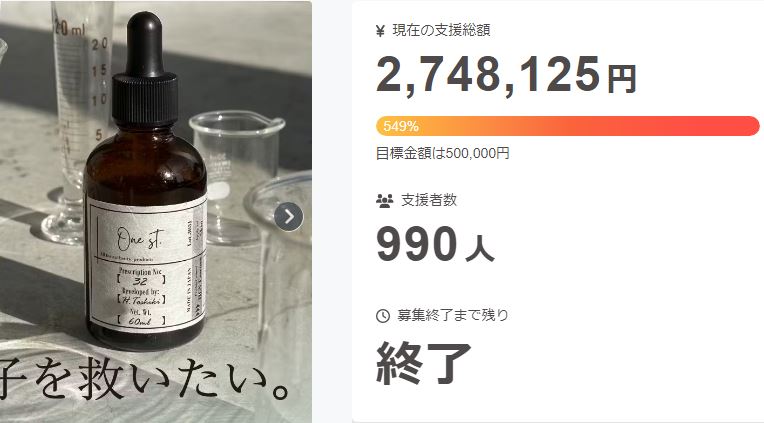Click the supporters group icon

click(x=384, y=201)
